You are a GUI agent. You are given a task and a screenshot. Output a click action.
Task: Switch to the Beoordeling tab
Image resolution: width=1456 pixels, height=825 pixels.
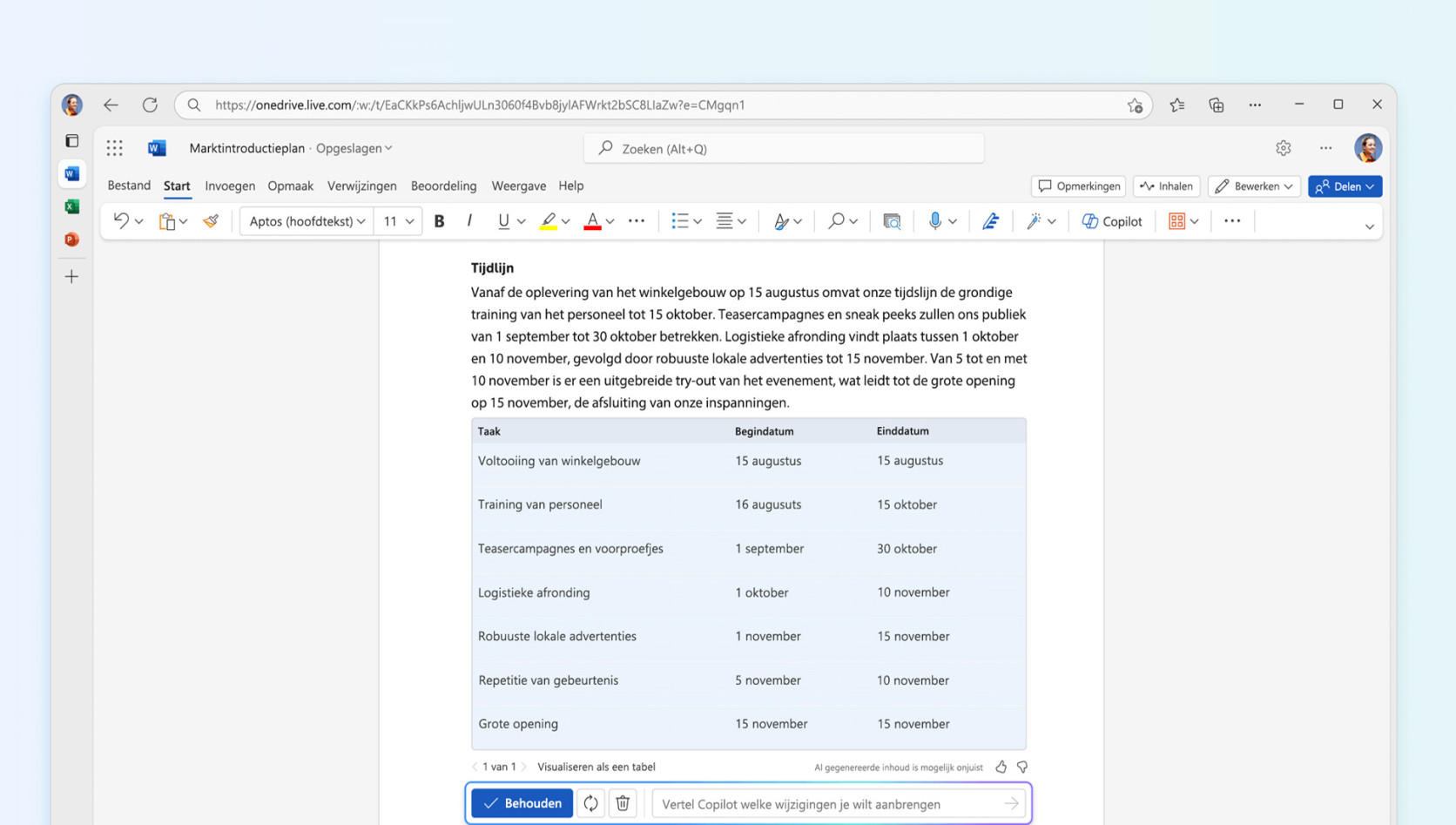443,186
